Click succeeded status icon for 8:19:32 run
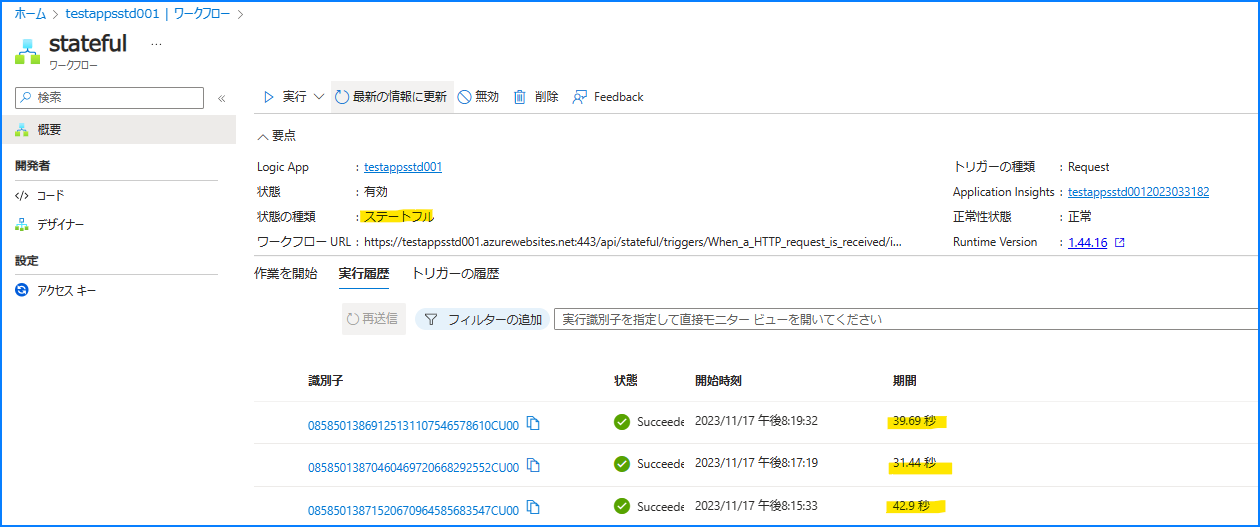The height and width of the screenshot is (527, 1260). click(x=622, y=422)
